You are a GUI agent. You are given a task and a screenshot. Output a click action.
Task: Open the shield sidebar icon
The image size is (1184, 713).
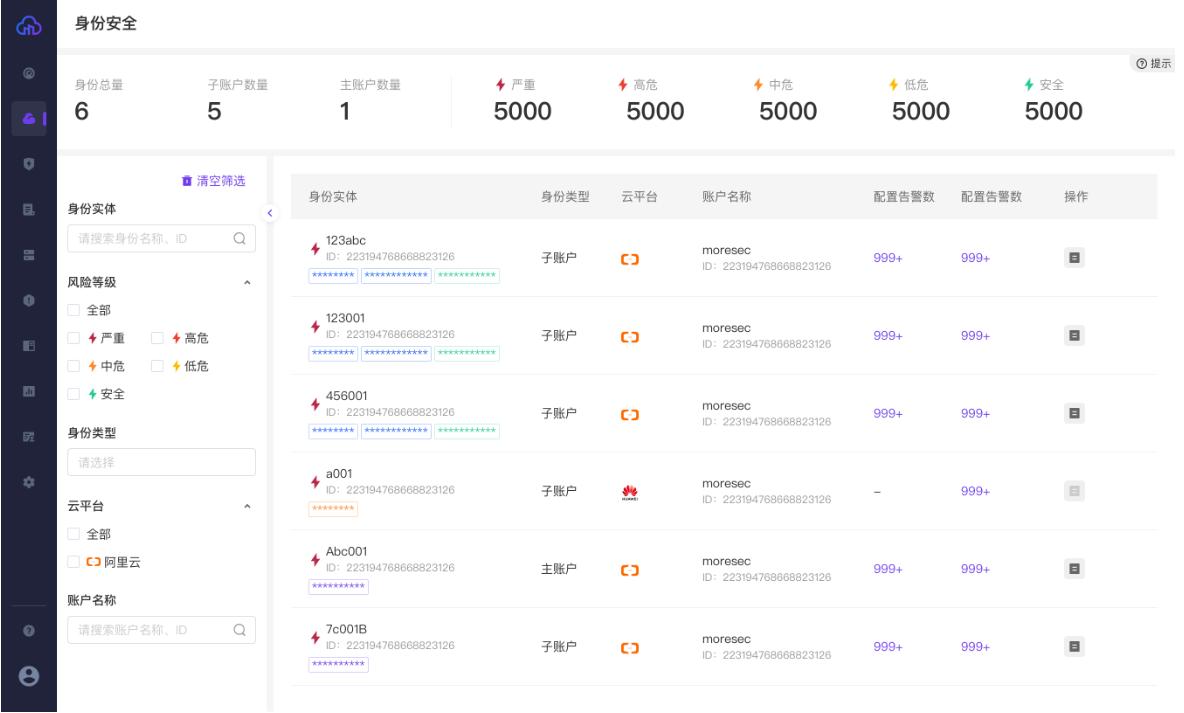click(x=29, y=164)
